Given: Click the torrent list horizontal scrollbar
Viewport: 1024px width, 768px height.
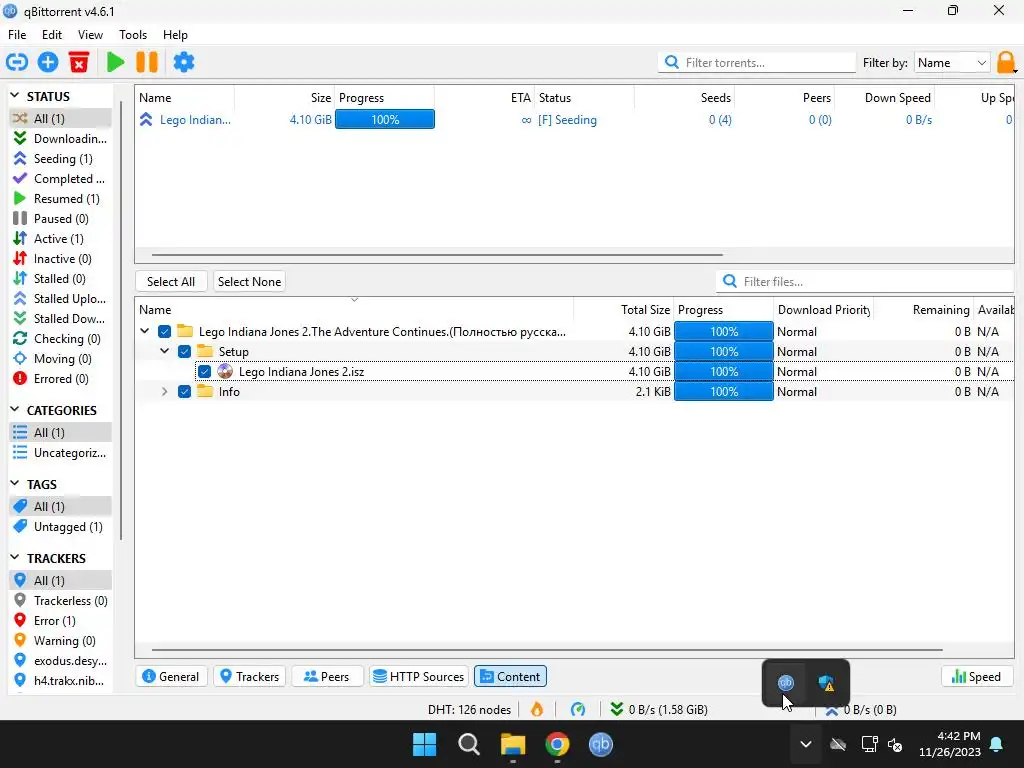Looking at the screenshot, I should pyautogui.click(x=437, y=255).
